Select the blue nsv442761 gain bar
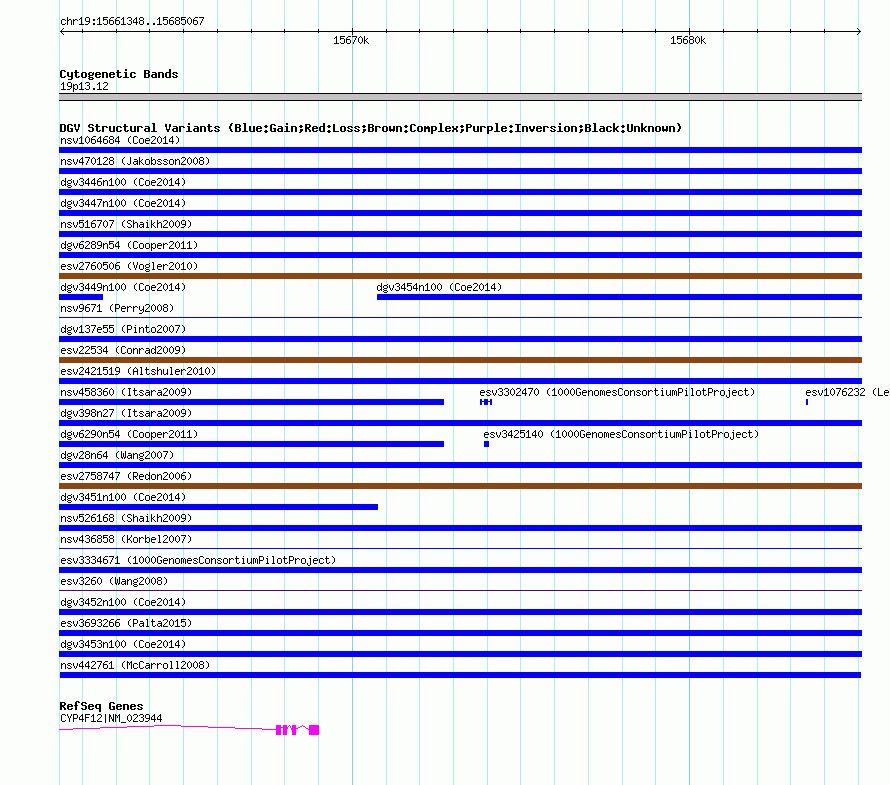Screen dimensions: 890x785 (460, 675)
